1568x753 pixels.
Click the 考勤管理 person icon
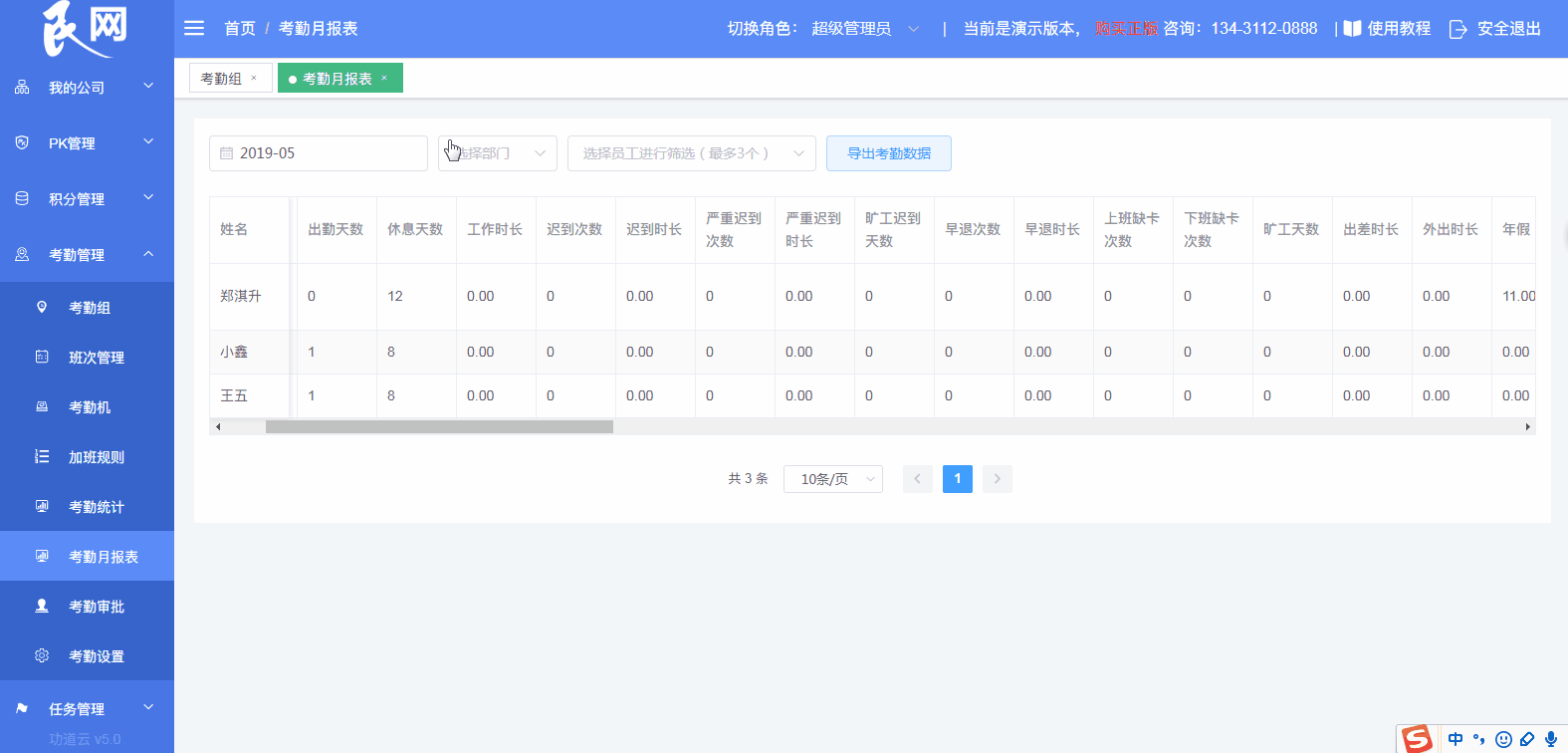(x=22, y=254)
